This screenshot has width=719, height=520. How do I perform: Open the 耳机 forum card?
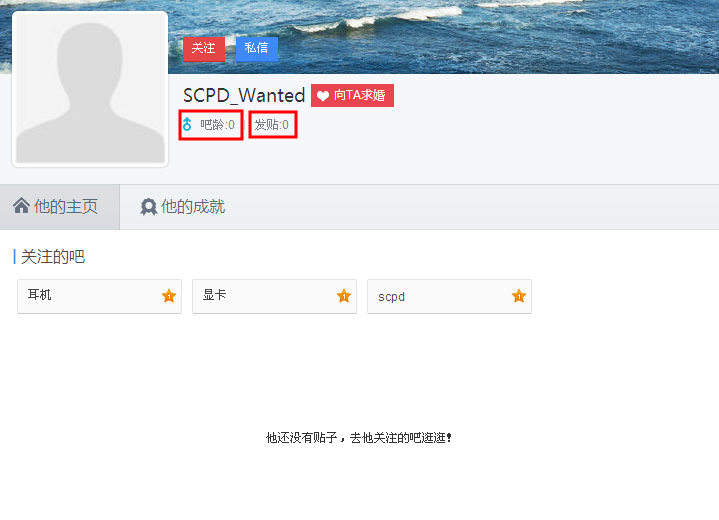coord(100,296)
